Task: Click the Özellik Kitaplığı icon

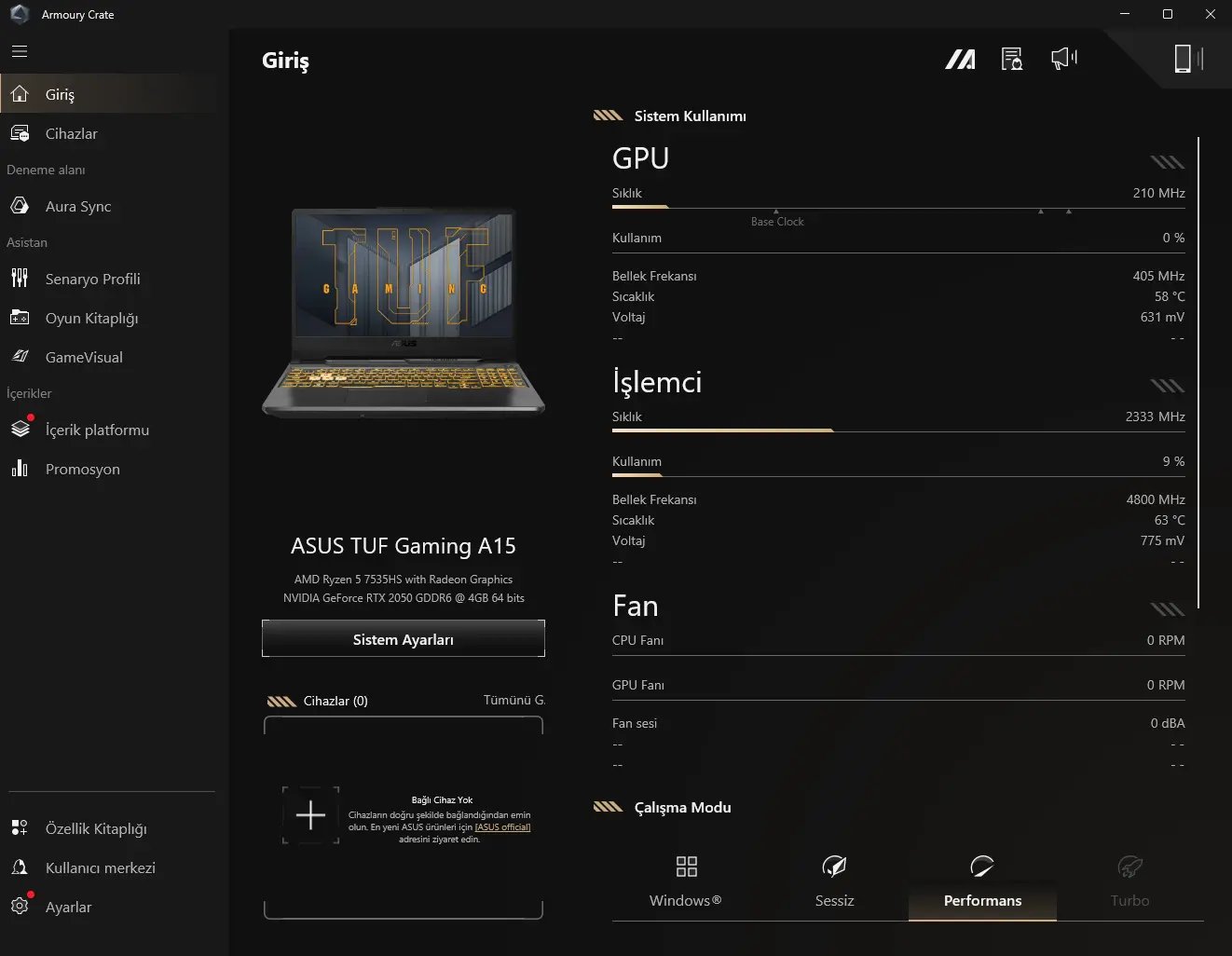Action: [20, 828]
